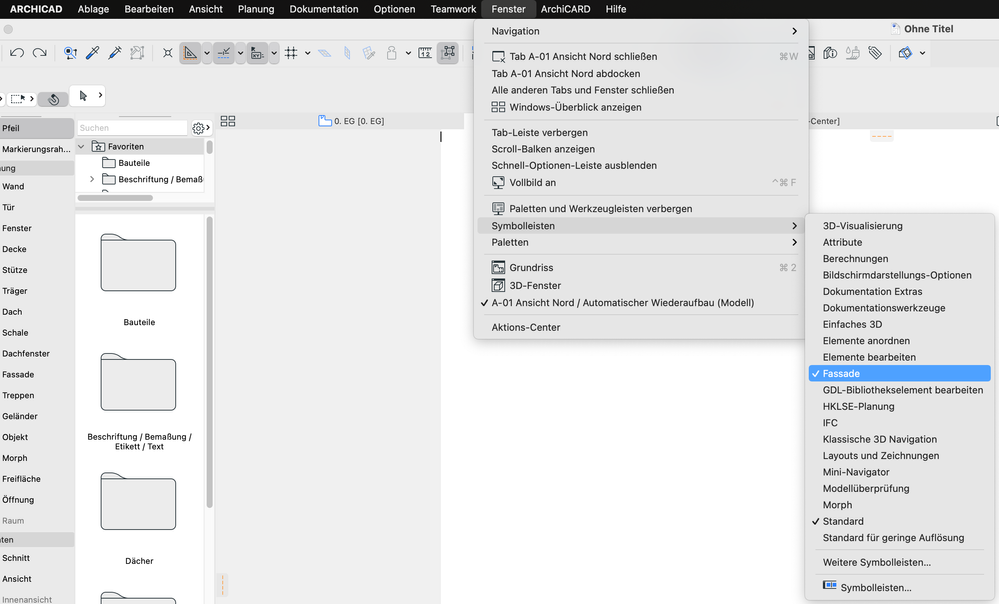Open the Bauteile folder thumbnail
This screenshot has width=999, height=604.
[x=138, y=262]
